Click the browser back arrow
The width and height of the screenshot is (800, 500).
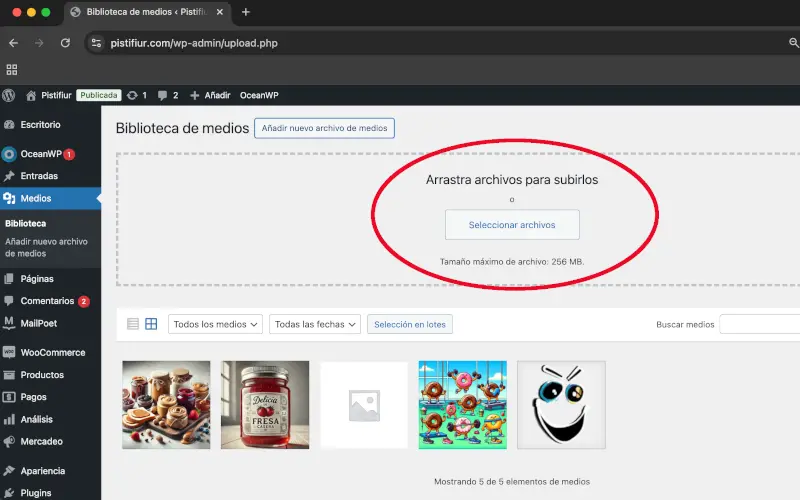pyautogui.click(x=13, y=43)
